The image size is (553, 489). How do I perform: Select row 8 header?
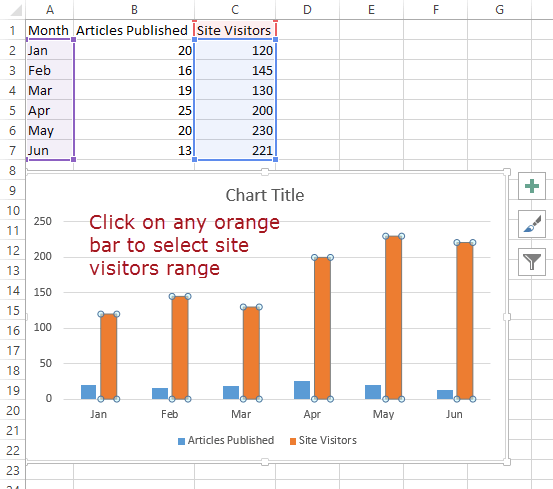click(13, 170)
